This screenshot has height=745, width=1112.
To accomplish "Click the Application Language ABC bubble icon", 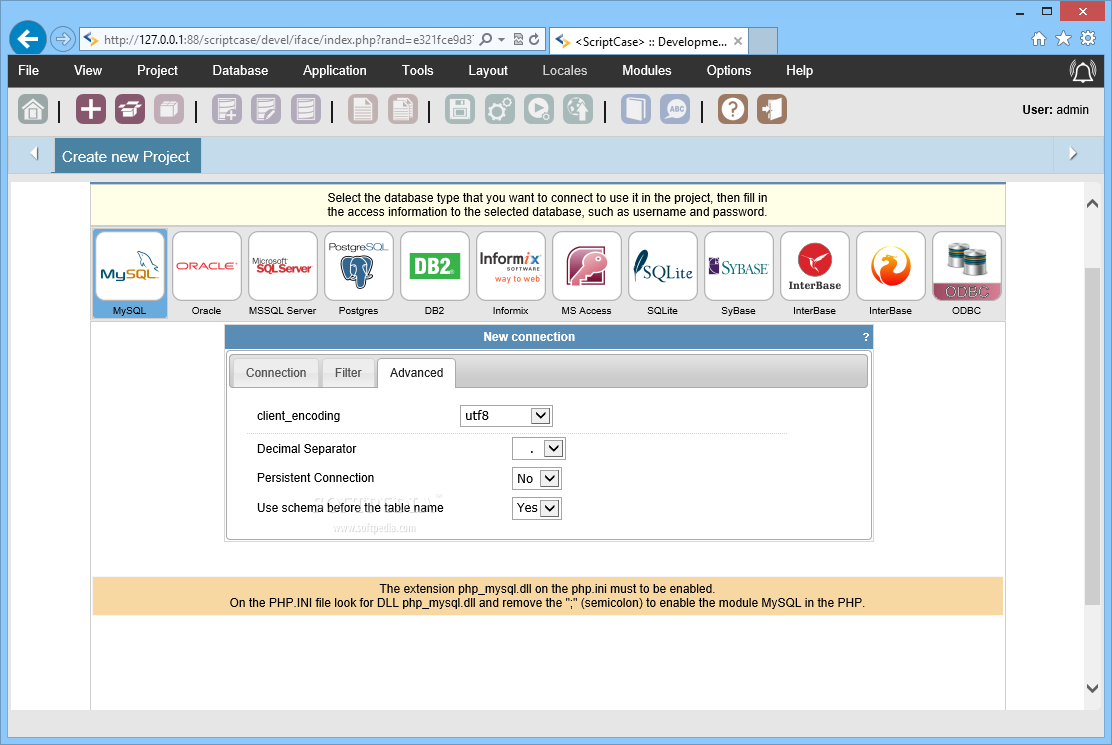I will tap(675, 110).
